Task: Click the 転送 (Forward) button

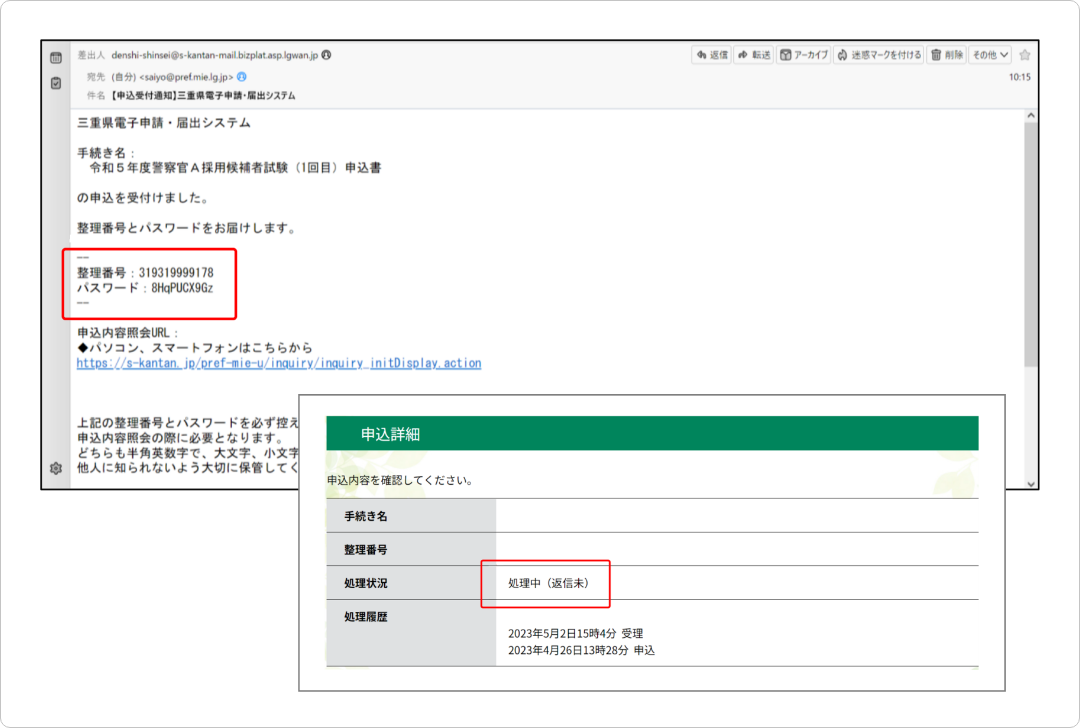Action: pyautogui.click(x=754, y=55)
